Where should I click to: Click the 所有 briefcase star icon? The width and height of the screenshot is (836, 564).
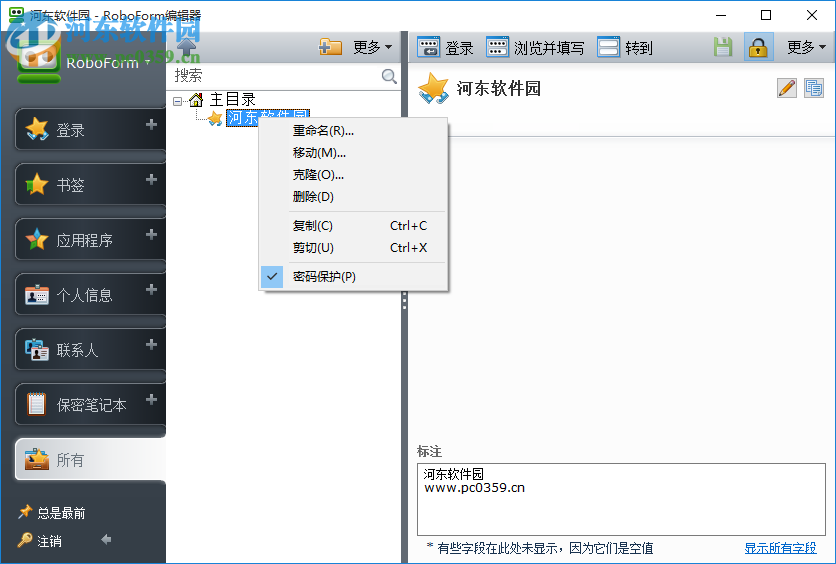(x=37, y=459)
